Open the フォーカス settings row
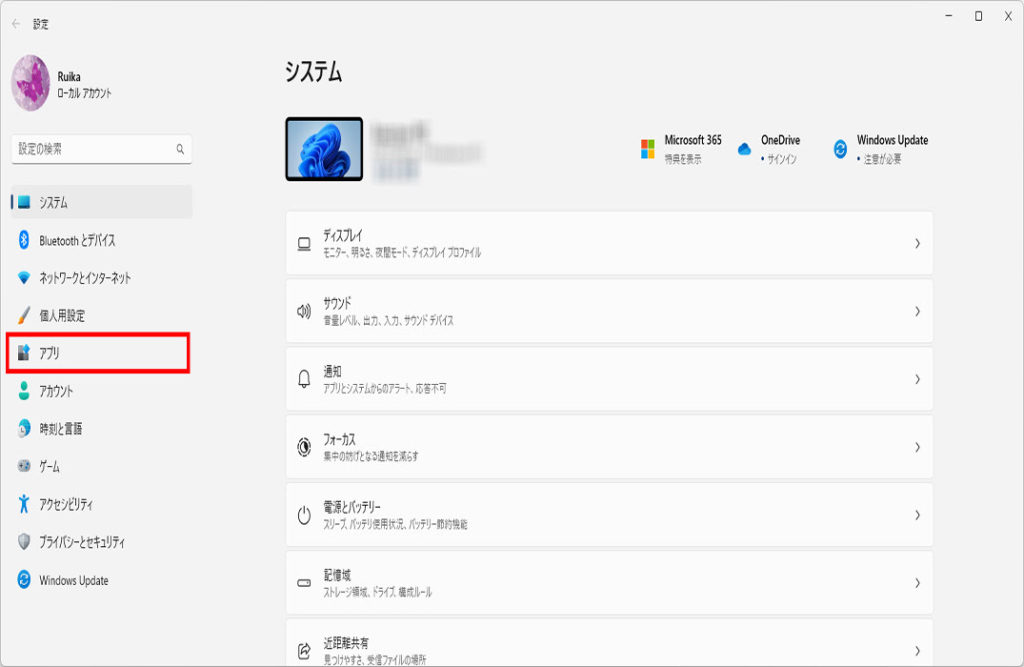The width and height of the screenshot is (1024, 667). (608, 447)
